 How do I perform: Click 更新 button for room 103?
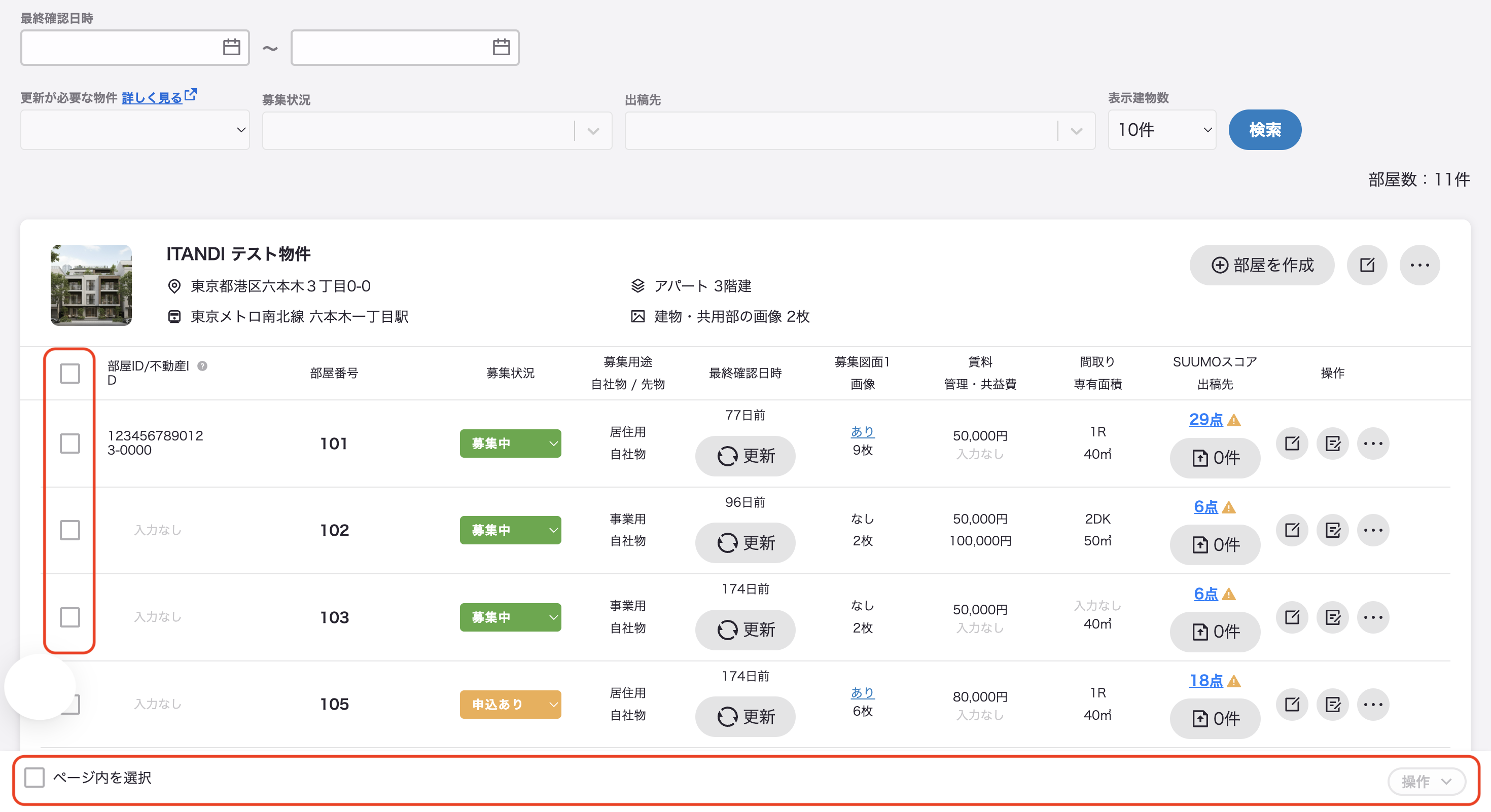745,630
